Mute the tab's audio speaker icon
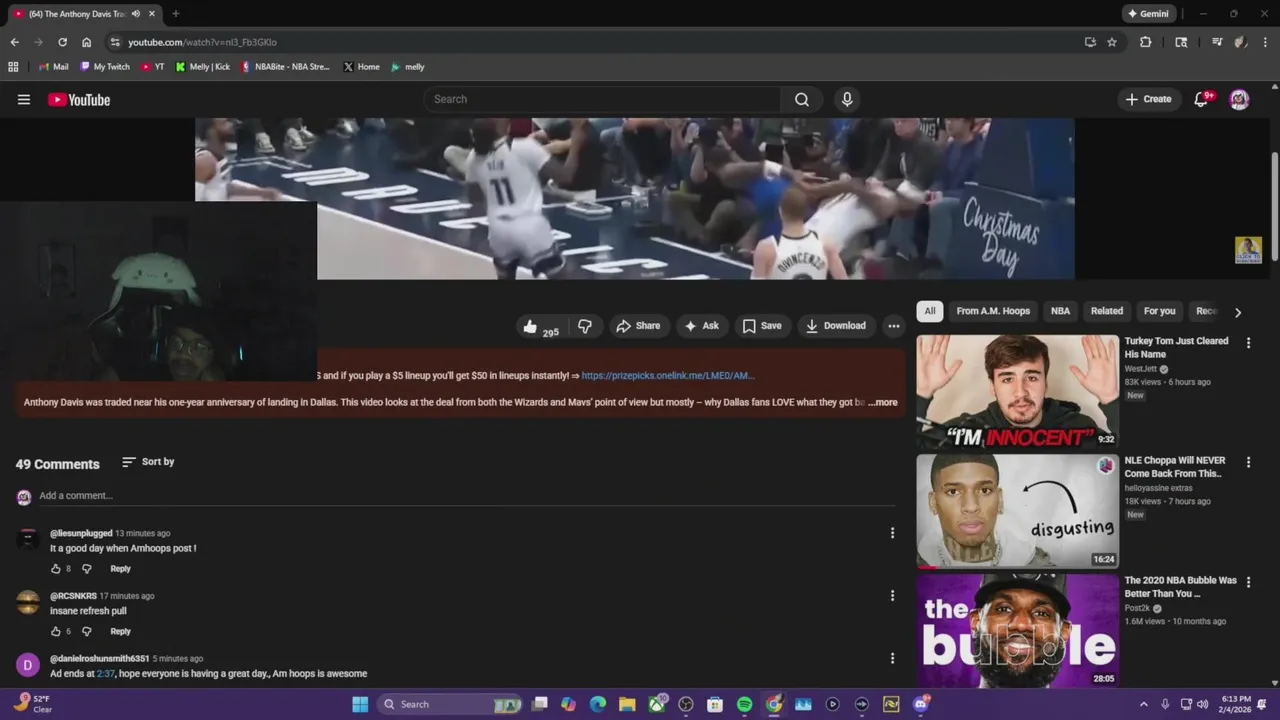 click(x=135, y=14)
